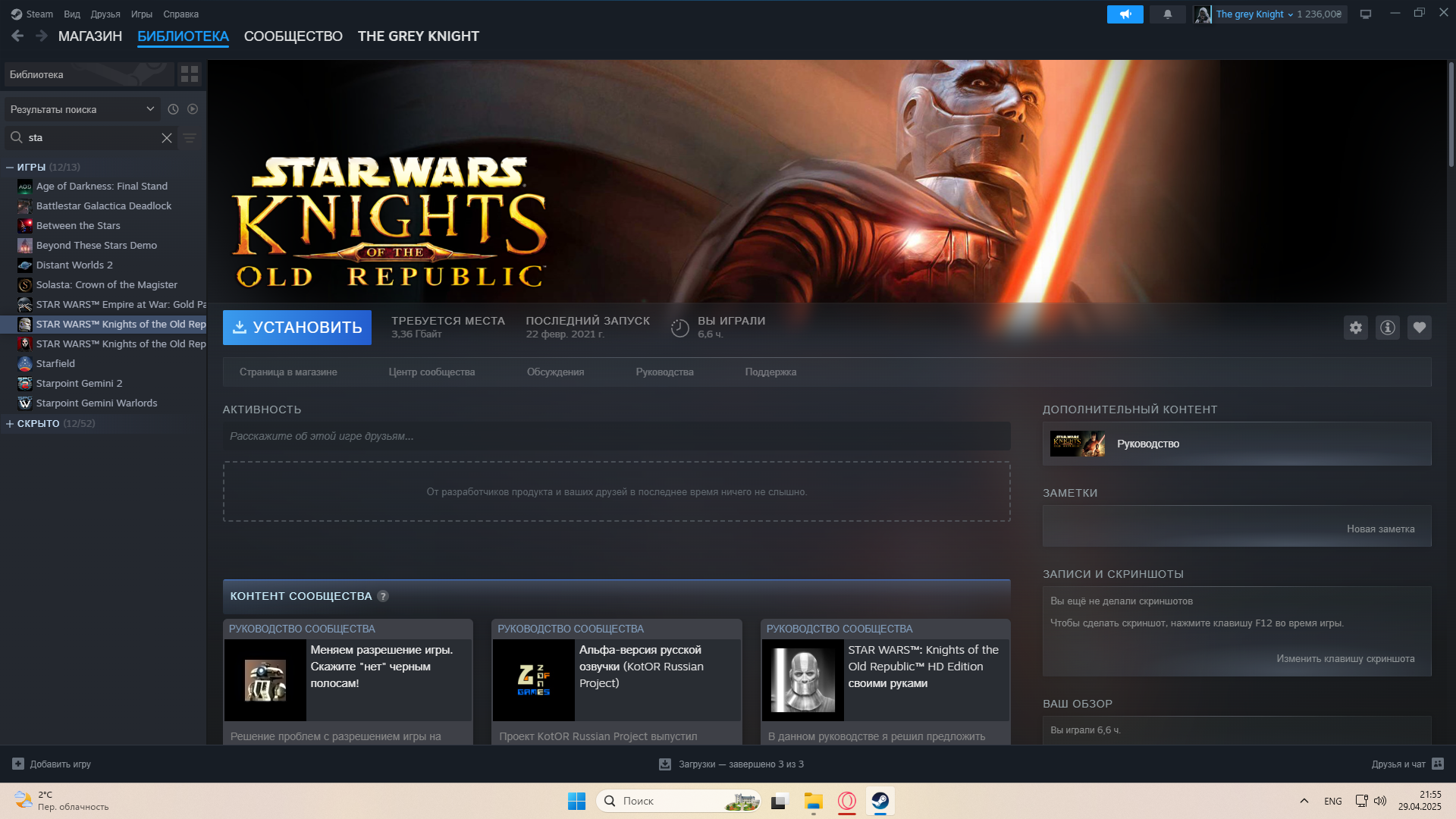This screenshot has height=819, width=1456.
Task: Open Windows Start menu
Action: click(x=576, y=801)
